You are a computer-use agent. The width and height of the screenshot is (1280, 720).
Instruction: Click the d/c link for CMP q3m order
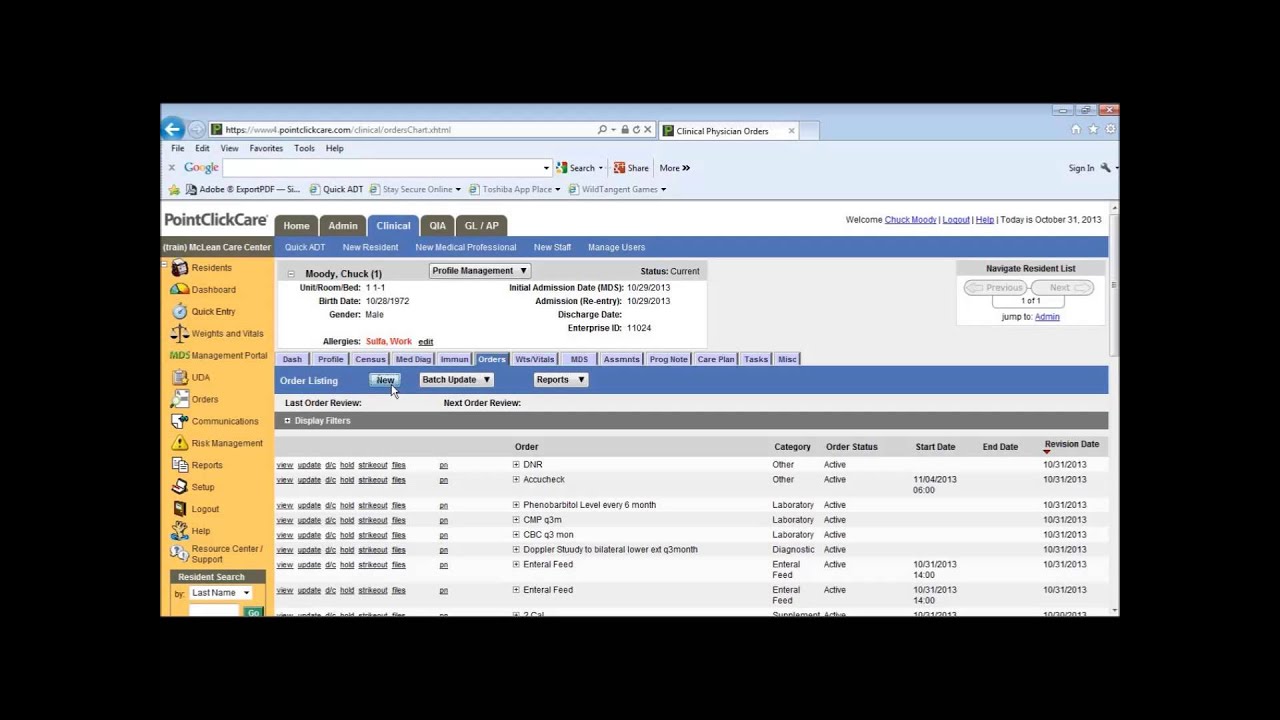click(330, 520)
